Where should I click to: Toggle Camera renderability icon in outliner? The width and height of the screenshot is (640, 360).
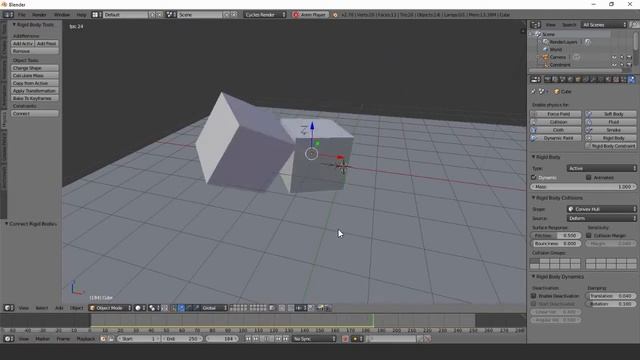629,57
